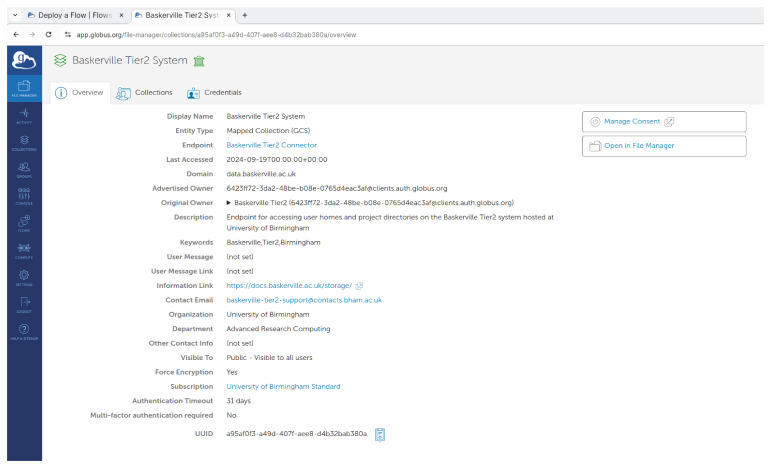The width and height of the screenshot is (771, 468).
Task: Click the Authentication Timeout value 31 days
Action: 238,401
